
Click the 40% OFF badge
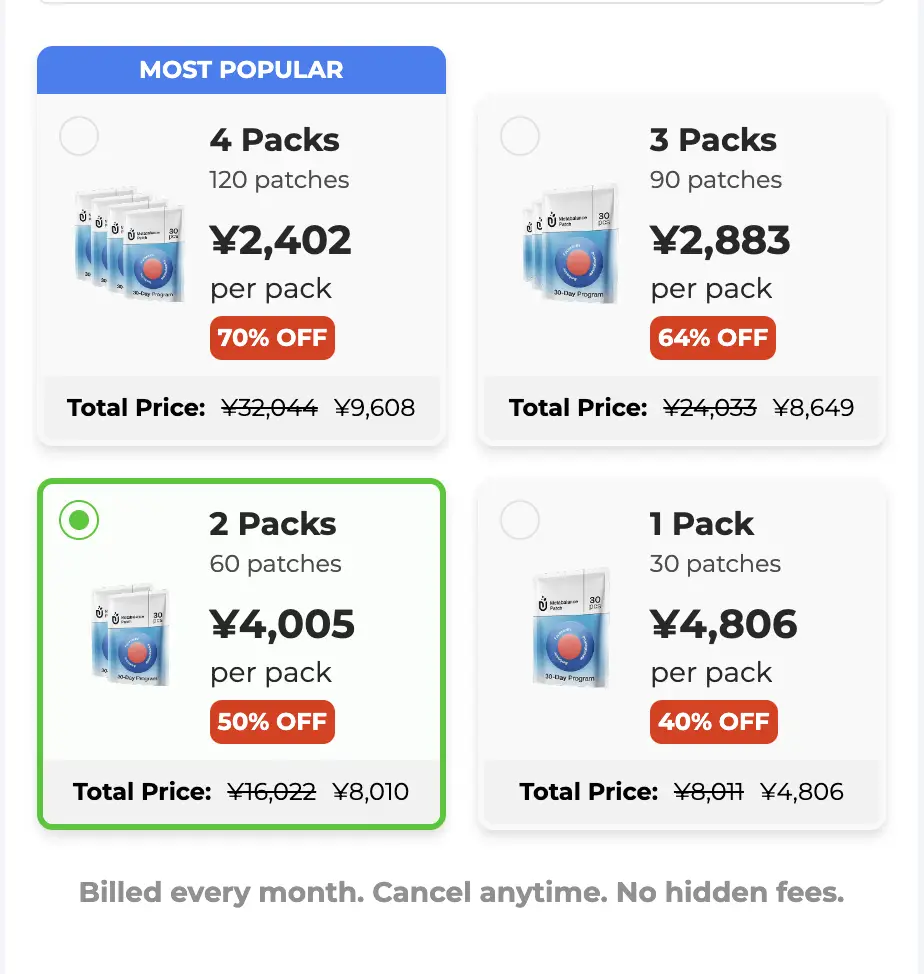(713, 722)
